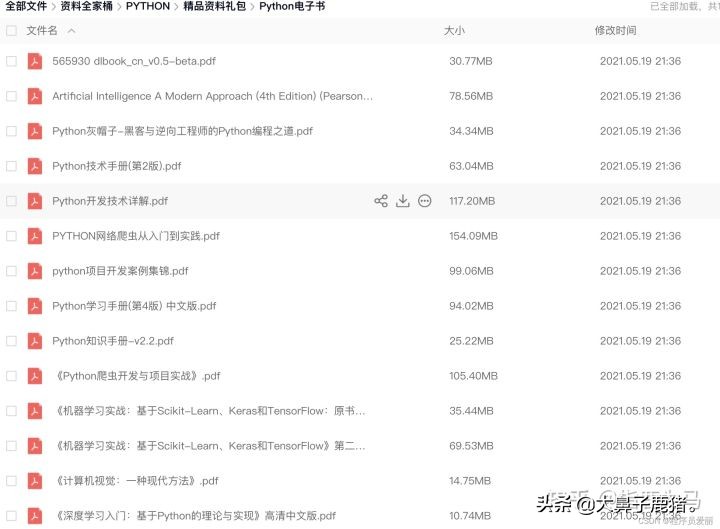Image resolution: width=720 pixels, height=529 pixels.
Task: Open 机器学习实战 原书 file name
Action: (x=210, y=411)
